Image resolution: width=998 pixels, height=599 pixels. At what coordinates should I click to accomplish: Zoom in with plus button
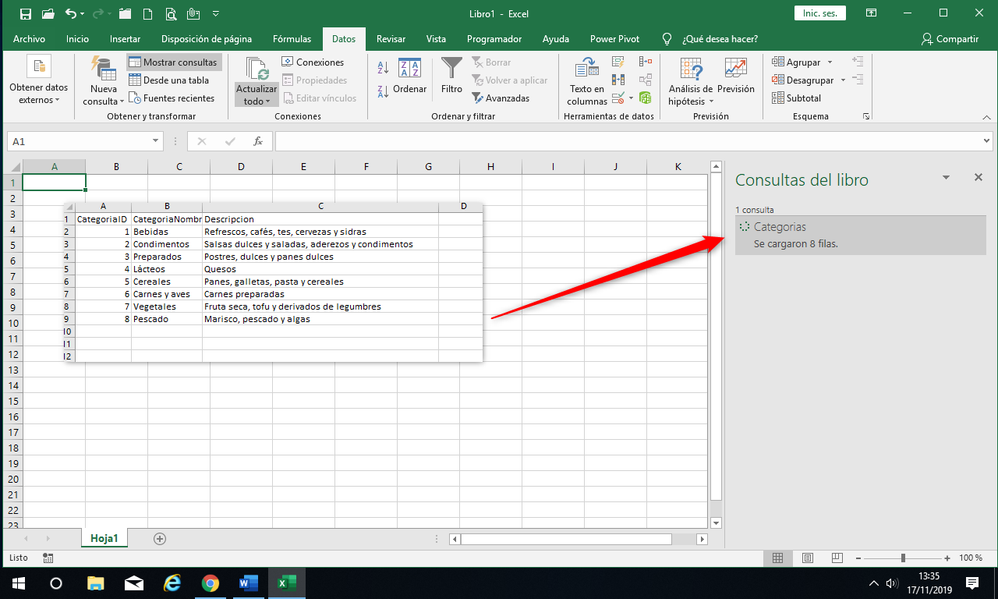click(947, 558)
